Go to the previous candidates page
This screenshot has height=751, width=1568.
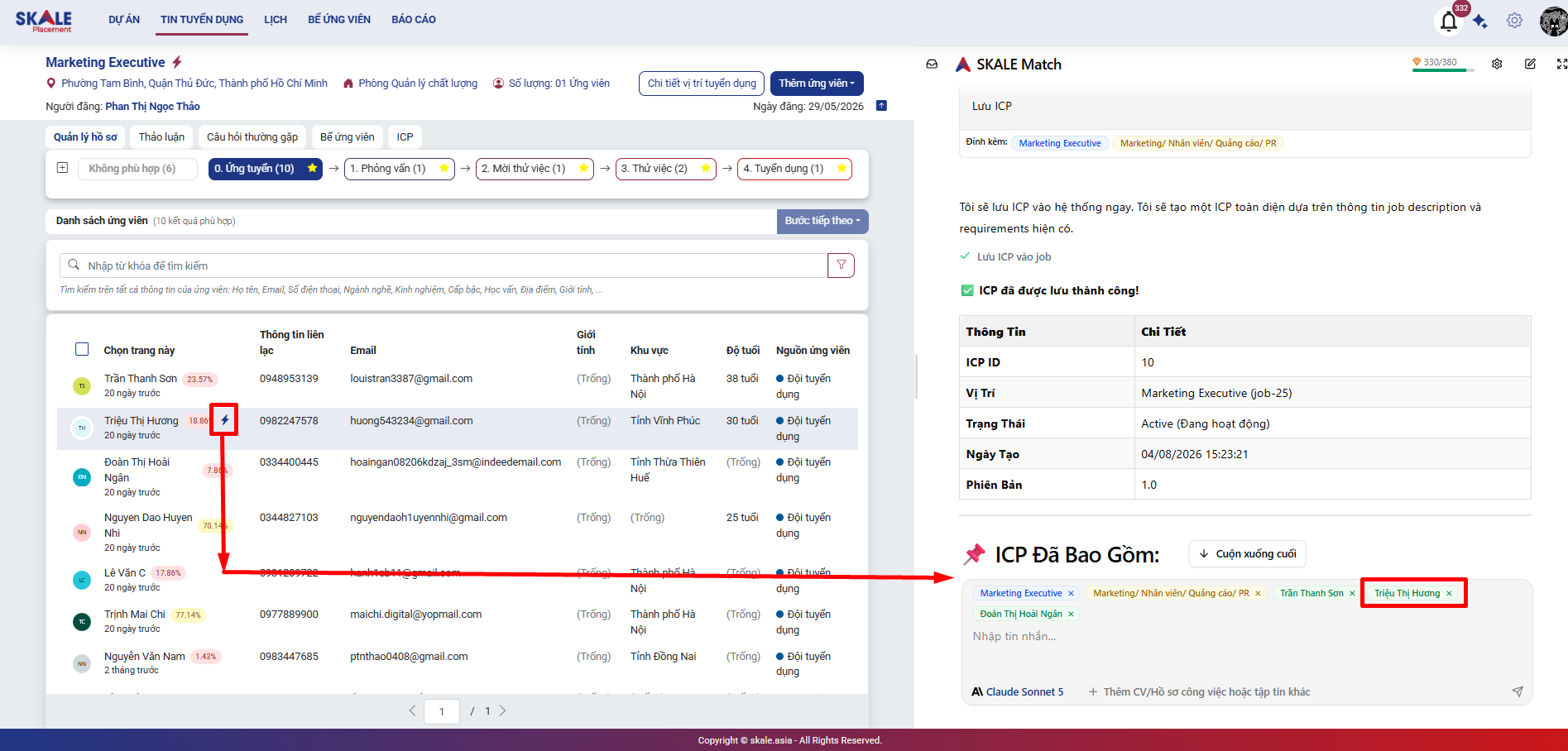tap(412, 710)
